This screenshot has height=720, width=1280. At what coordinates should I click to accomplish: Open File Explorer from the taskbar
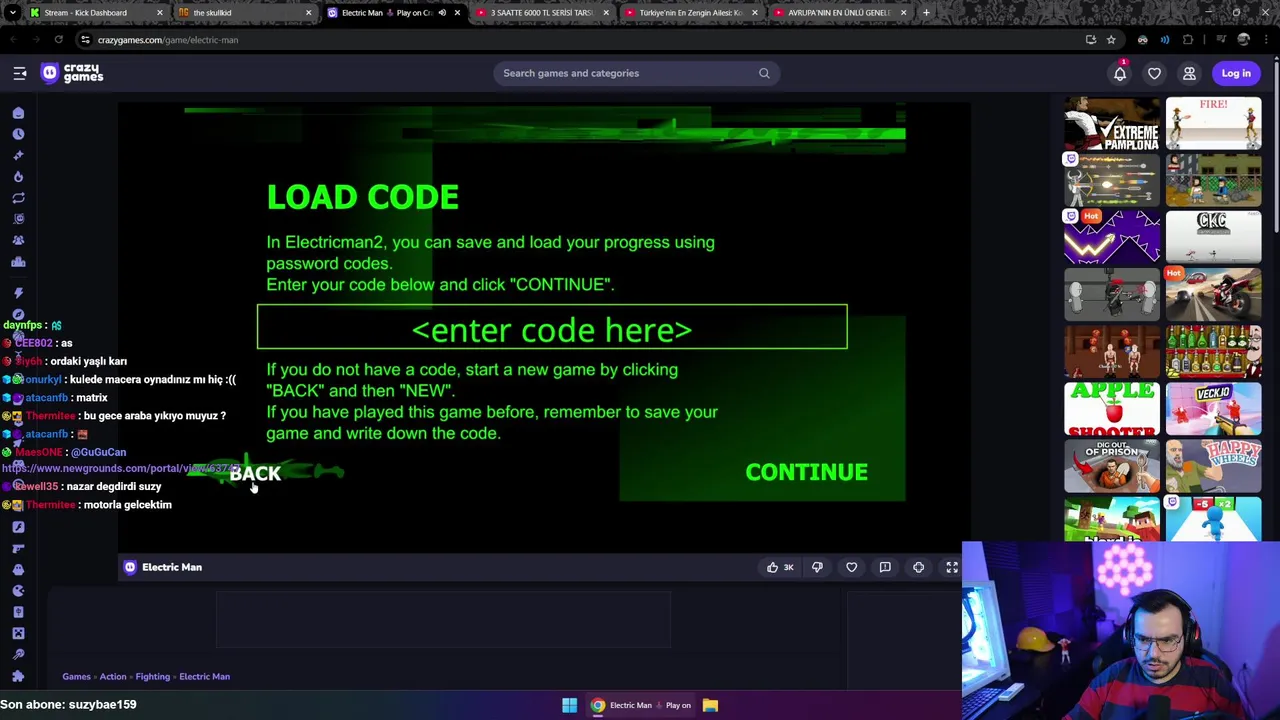coord(710,705)
